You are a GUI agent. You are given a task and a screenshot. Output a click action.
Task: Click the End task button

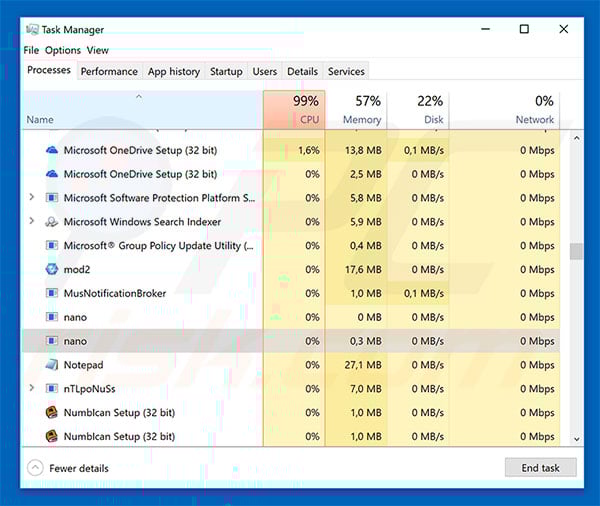click(540, 467)
